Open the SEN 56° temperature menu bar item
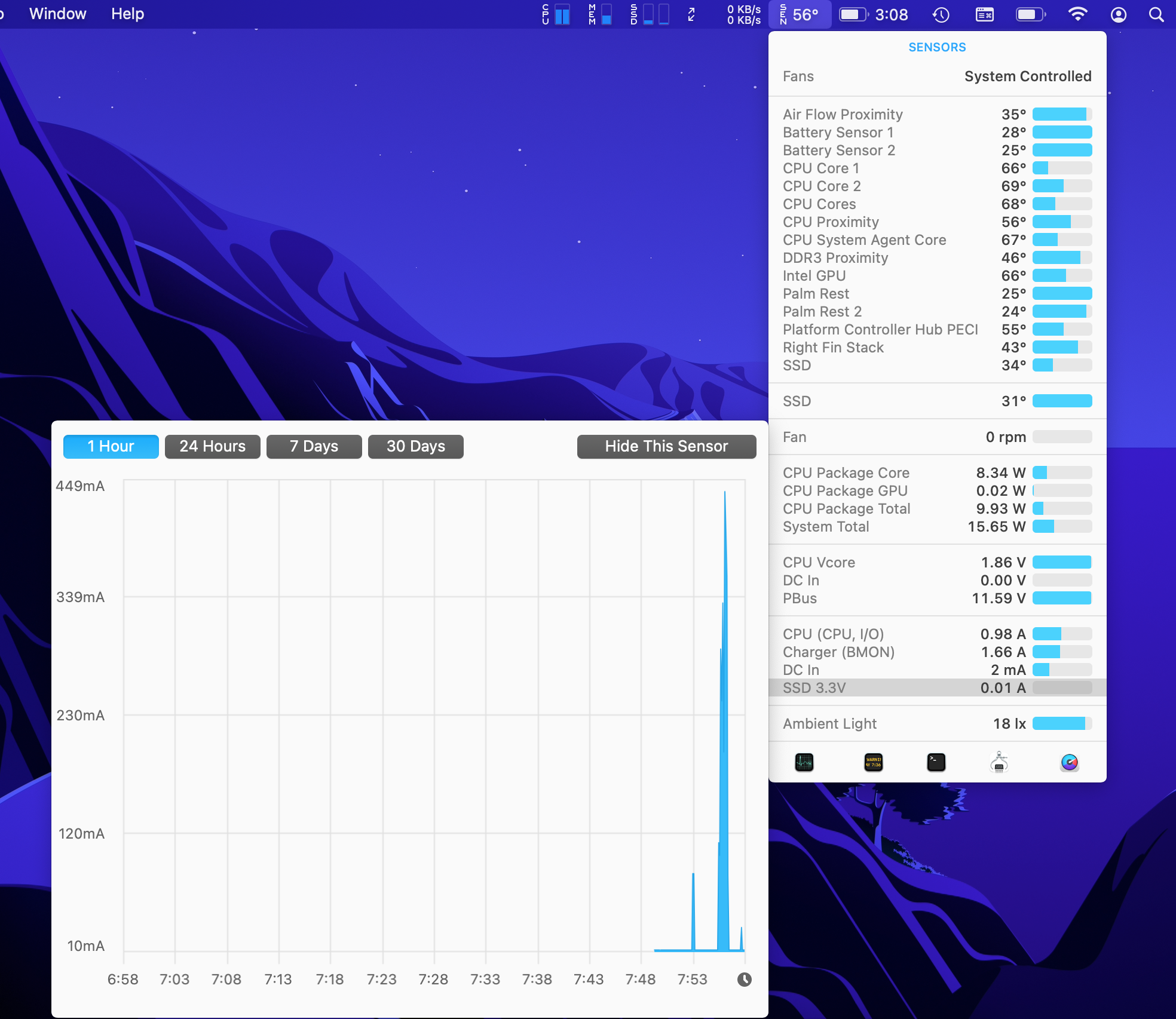 [800, 13]
